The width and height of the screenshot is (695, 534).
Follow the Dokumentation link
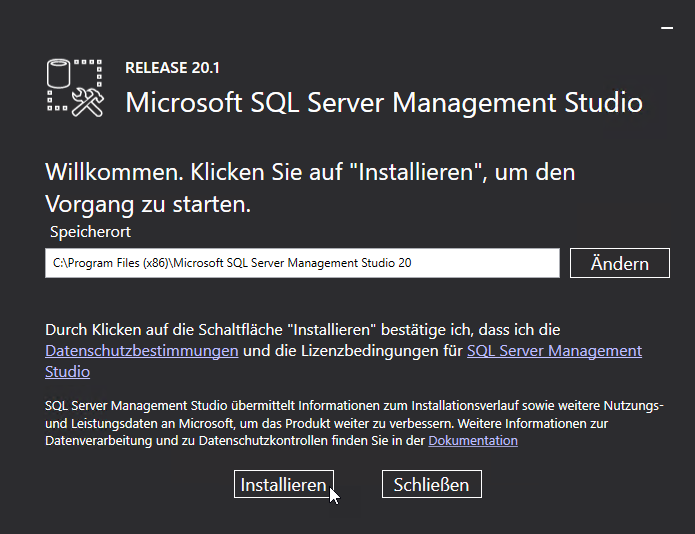[x=473, y=440]
